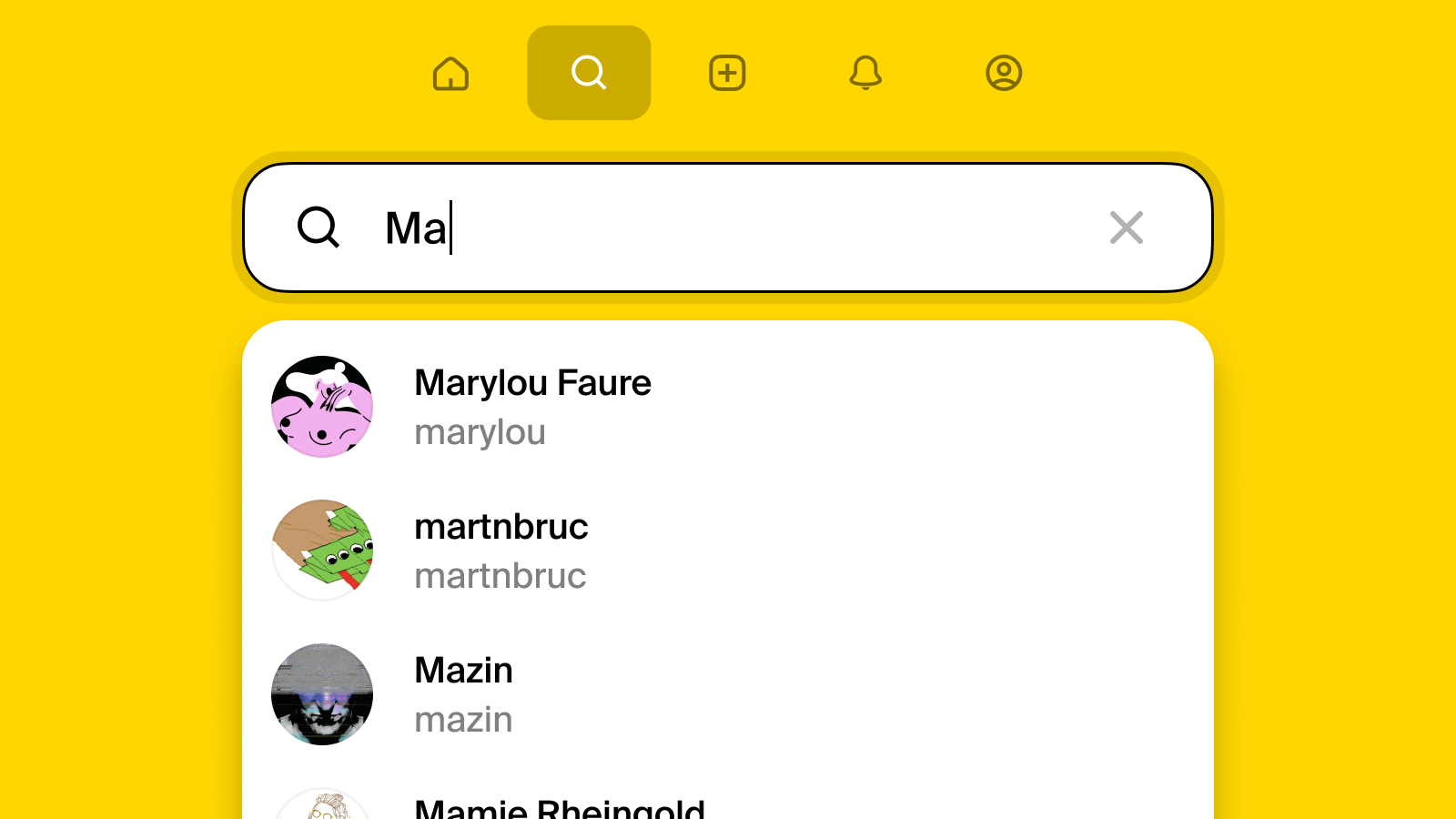Viewport: 1456px width, 819px height.
Task: Open martnbruc's avatar image
Action: (322, 551)
